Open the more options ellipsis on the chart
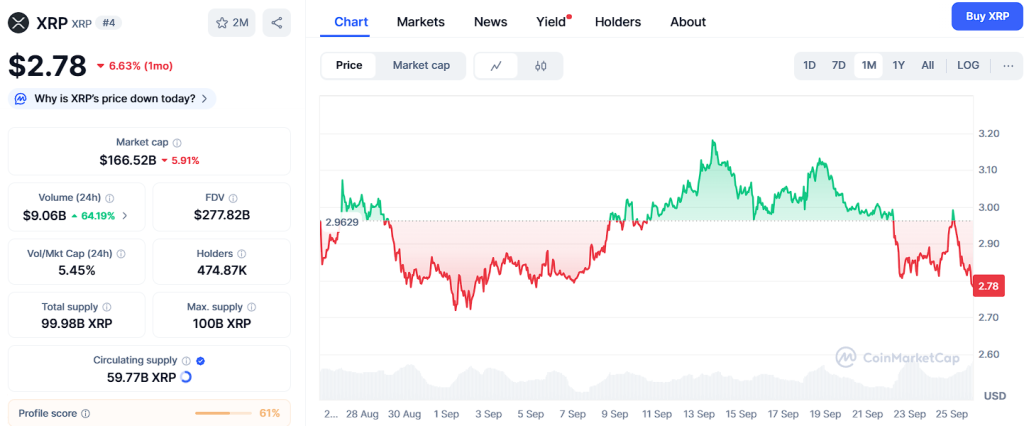The height and width of the screenshot is (426, 1024). (x=1007, y=65)
